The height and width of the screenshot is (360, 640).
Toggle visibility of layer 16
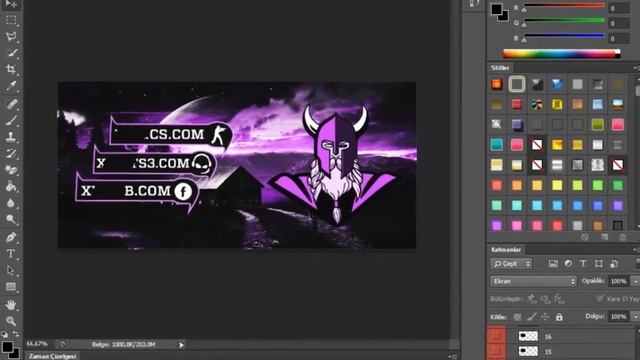(x=496, y=336)
